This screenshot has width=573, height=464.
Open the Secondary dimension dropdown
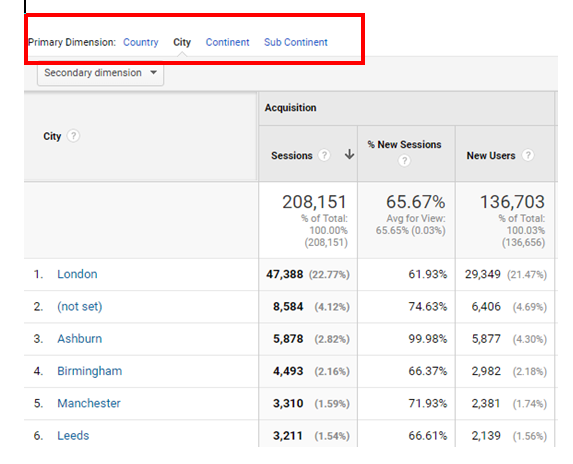tap(100, 73)
